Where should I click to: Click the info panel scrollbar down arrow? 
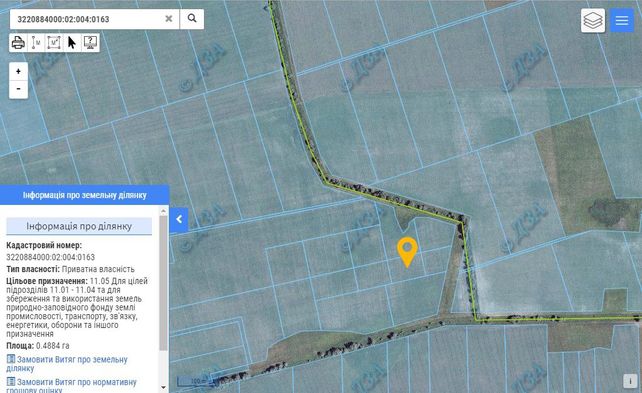(x=163, y=387)
